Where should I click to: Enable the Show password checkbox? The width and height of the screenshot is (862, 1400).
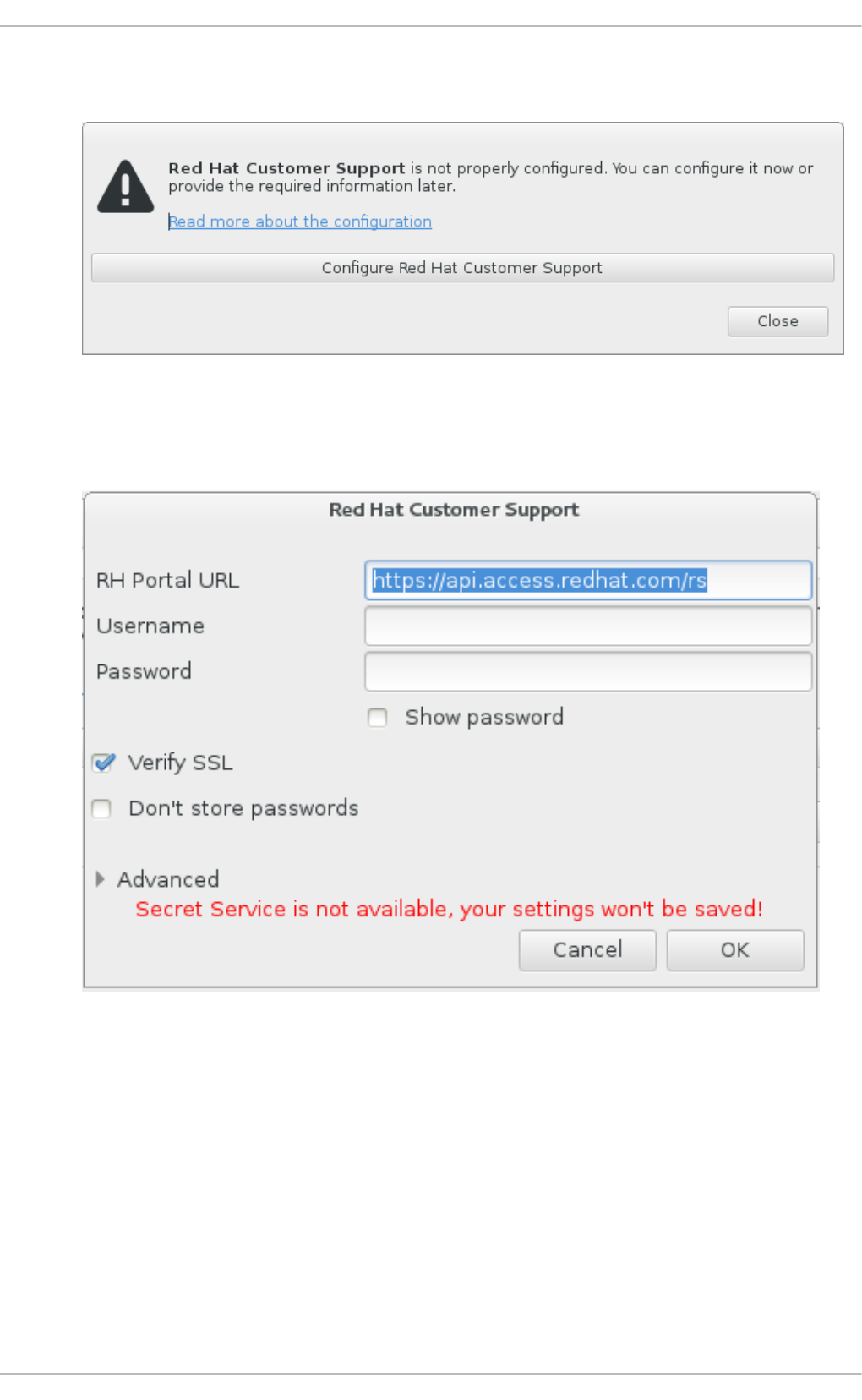pos(378,718)
